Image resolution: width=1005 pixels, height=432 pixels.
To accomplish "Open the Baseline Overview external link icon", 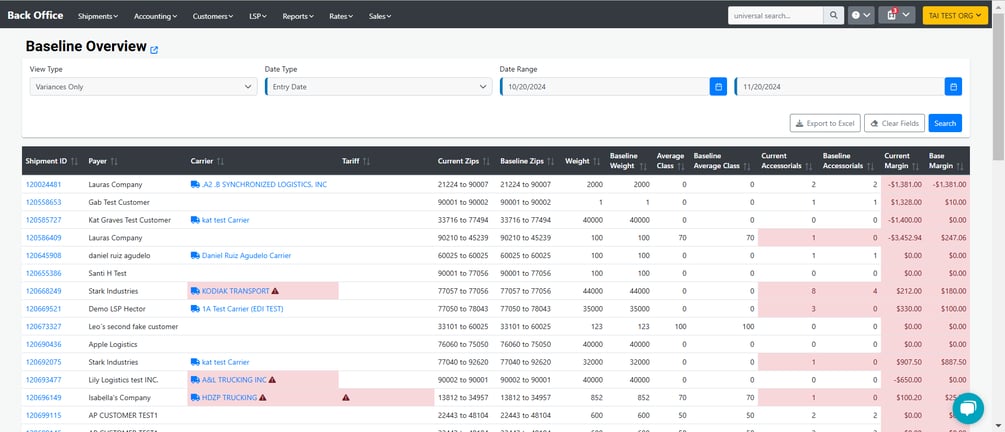I will click(154, 49).
